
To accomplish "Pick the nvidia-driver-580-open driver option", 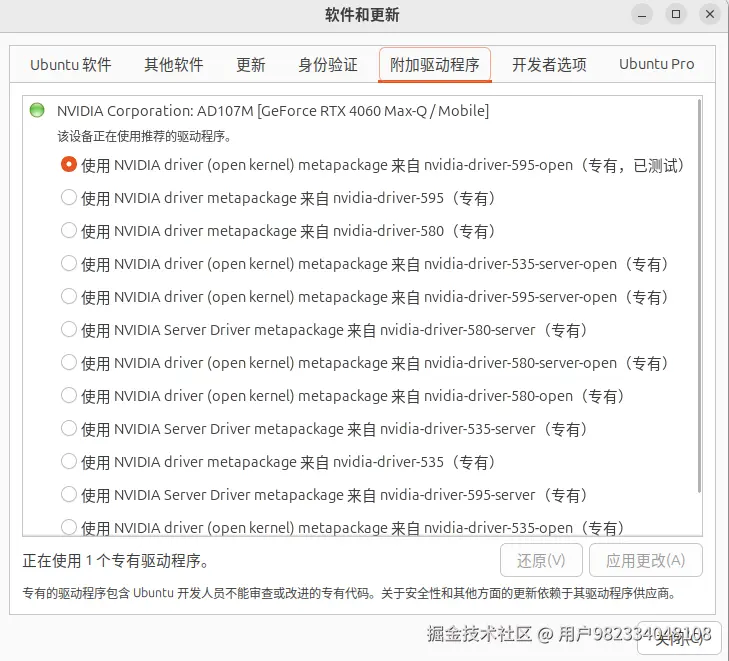I will (69, 396).
